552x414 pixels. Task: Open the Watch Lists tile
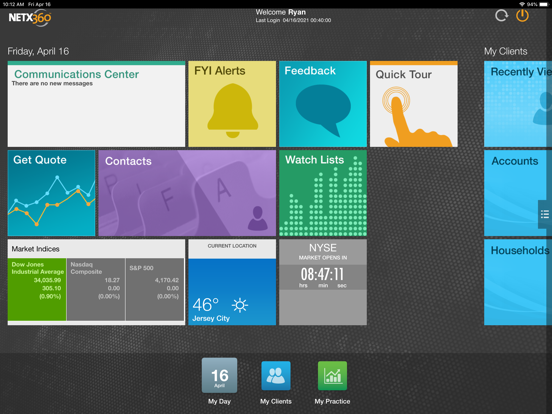click(323, 193)
